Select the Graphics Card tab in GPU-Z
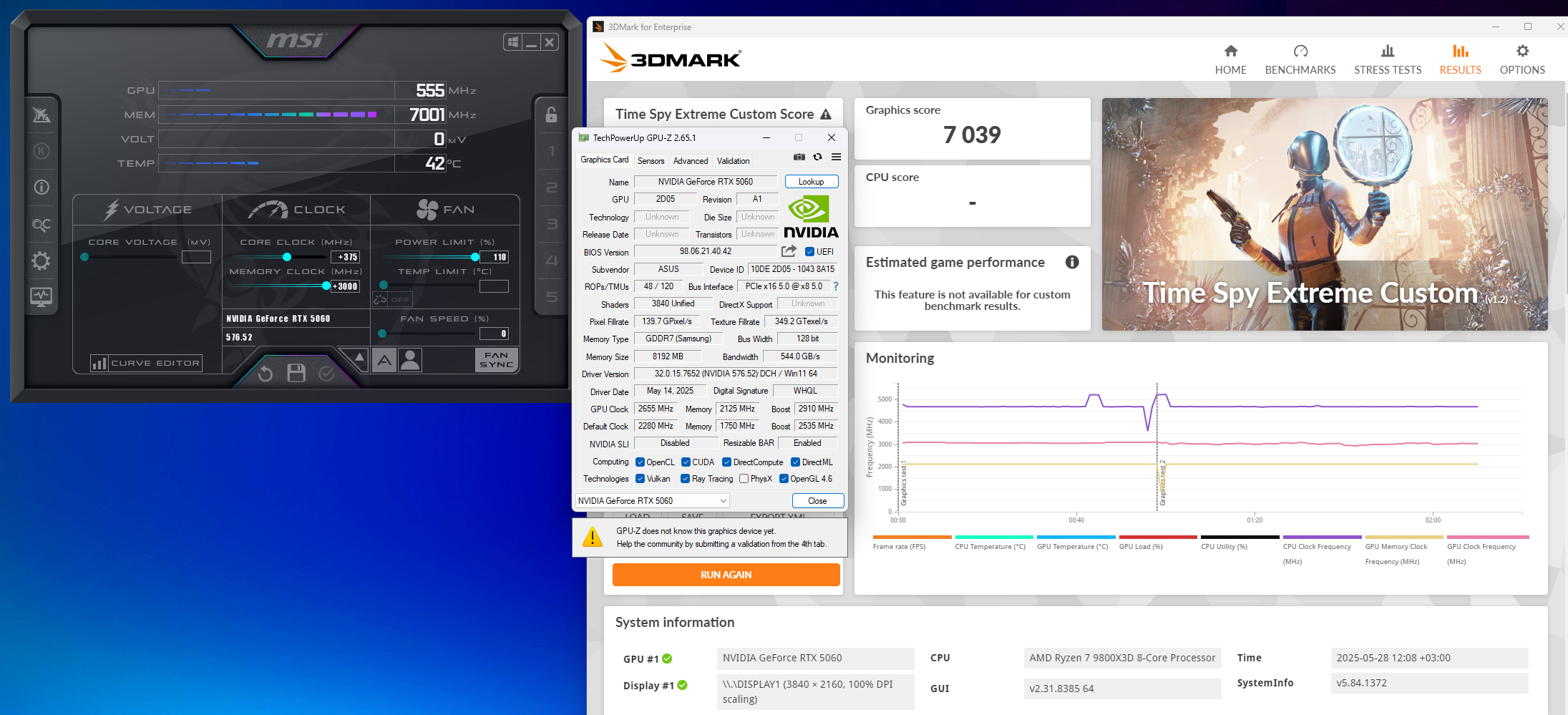 604,160
